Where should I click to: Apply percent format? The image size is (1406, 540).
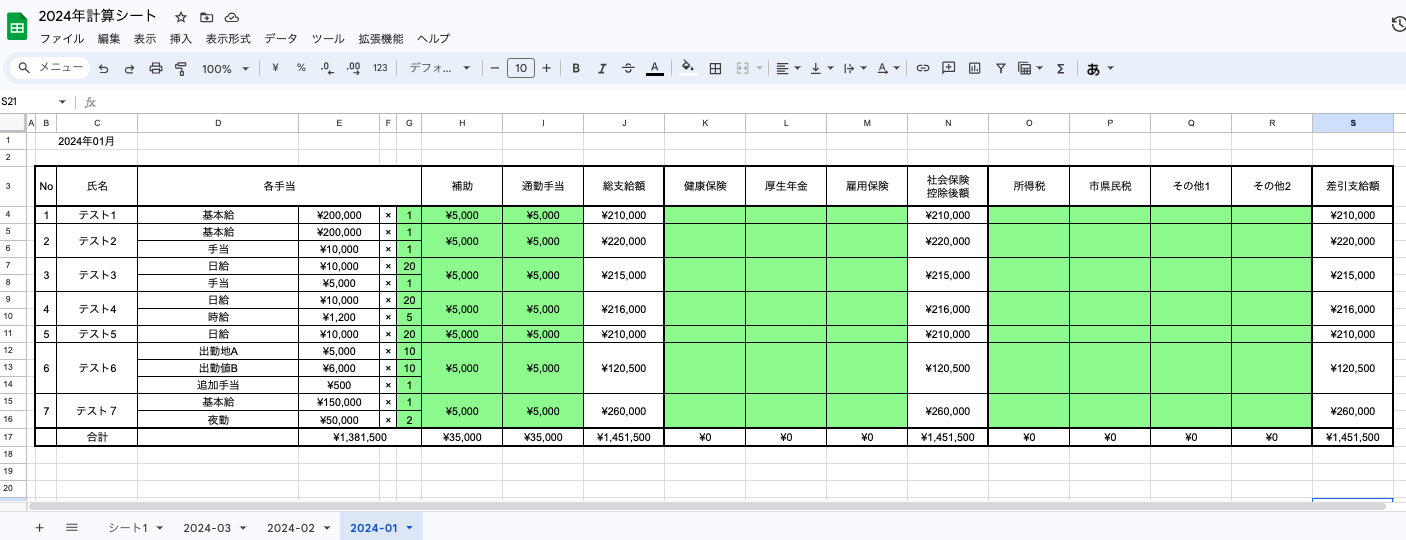click(x=301, y=69)
